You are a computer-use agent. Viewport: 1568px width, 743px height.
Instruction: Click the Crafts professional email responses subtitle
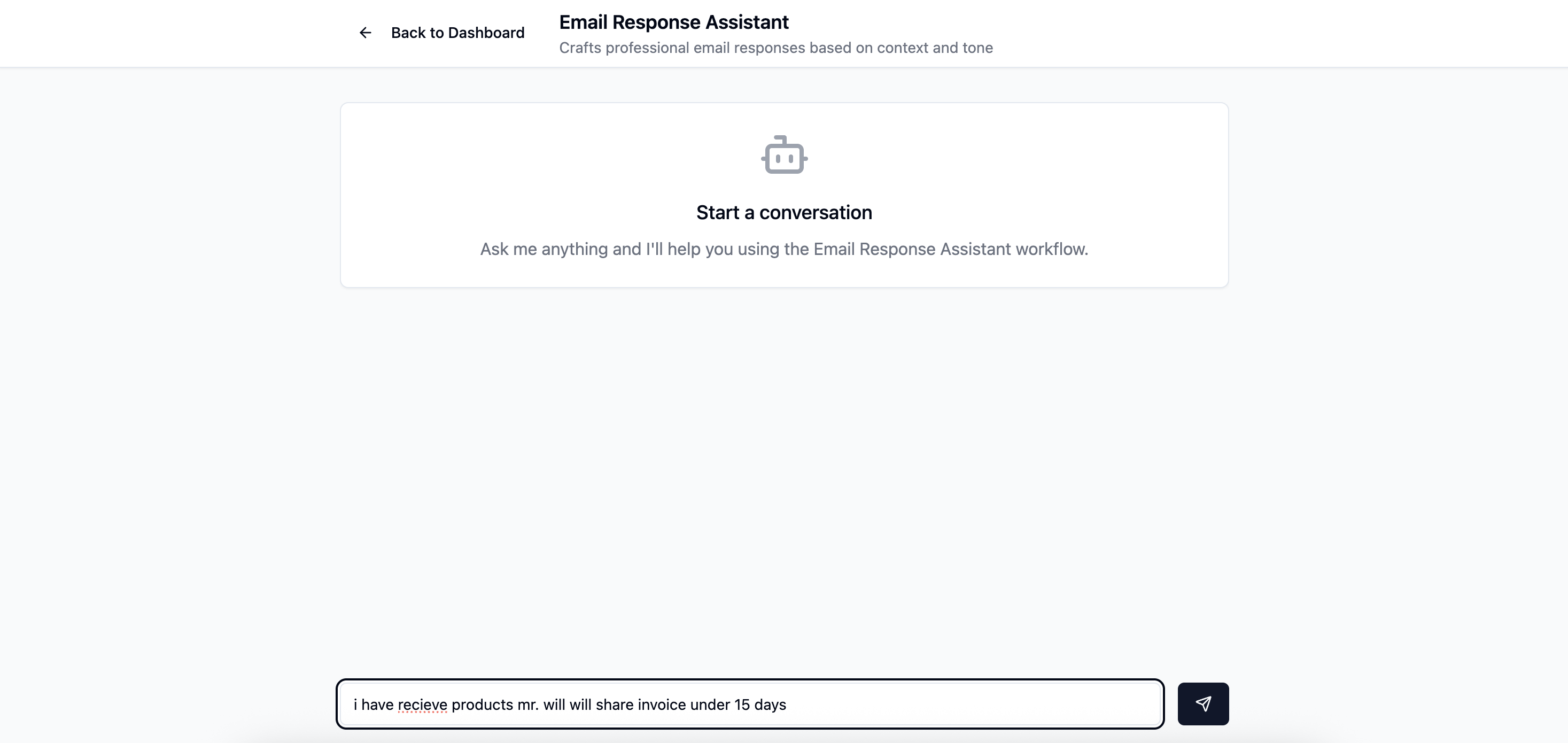(x=775, y=48)
